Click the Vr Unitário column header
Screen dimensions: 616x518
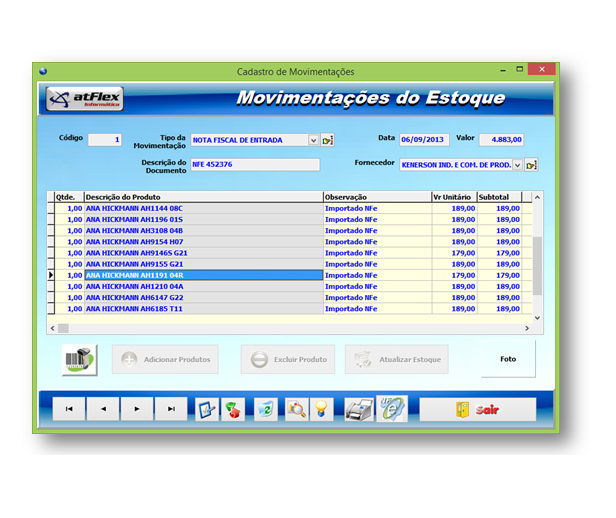pos(455,197)
